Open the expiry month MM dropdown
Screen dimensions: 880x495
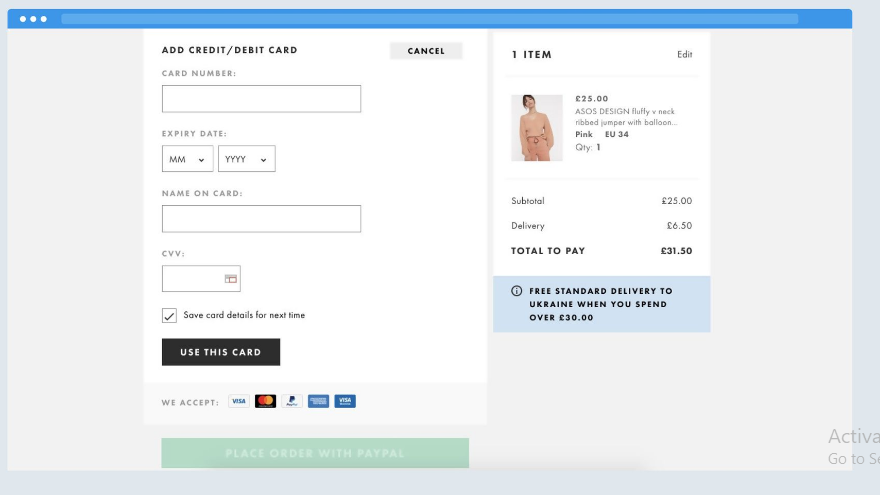(x=187, y=159)
